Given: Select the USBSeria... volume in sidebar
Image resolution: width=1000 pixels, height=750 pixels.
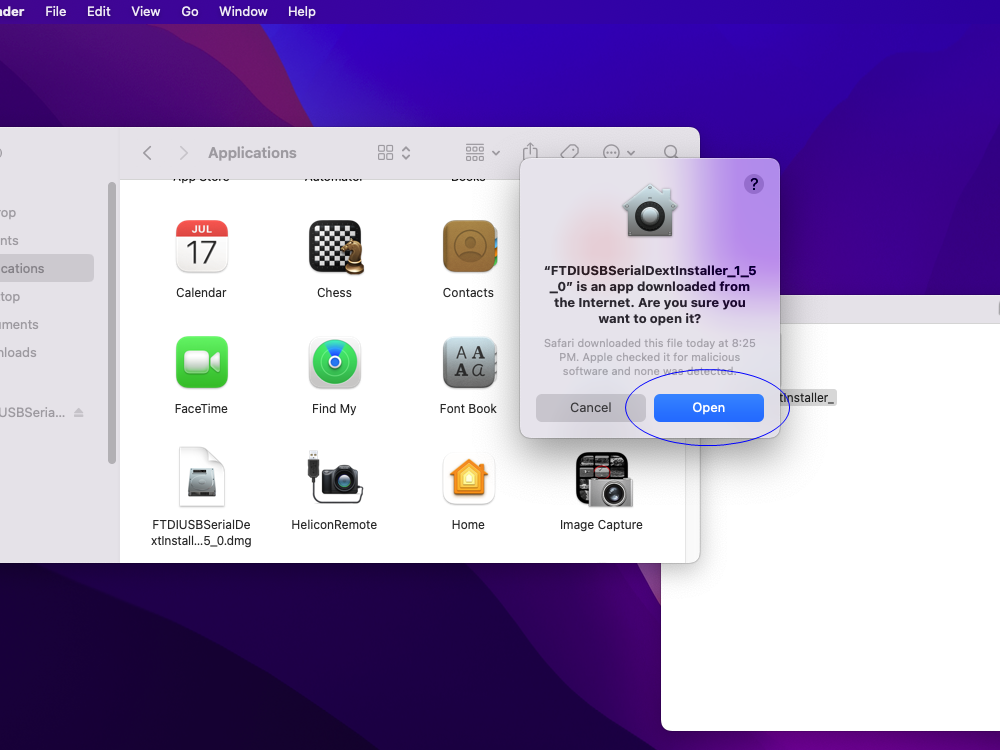Looking at the screenshot, I should [33, 413].
